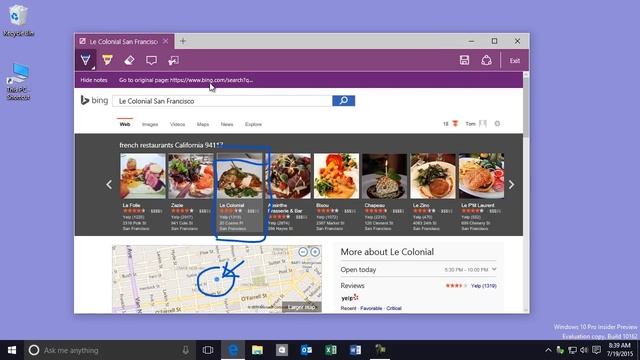Viewport: 640px width, 360px height.
Task: Select the Web search tab
Action: 125,124
